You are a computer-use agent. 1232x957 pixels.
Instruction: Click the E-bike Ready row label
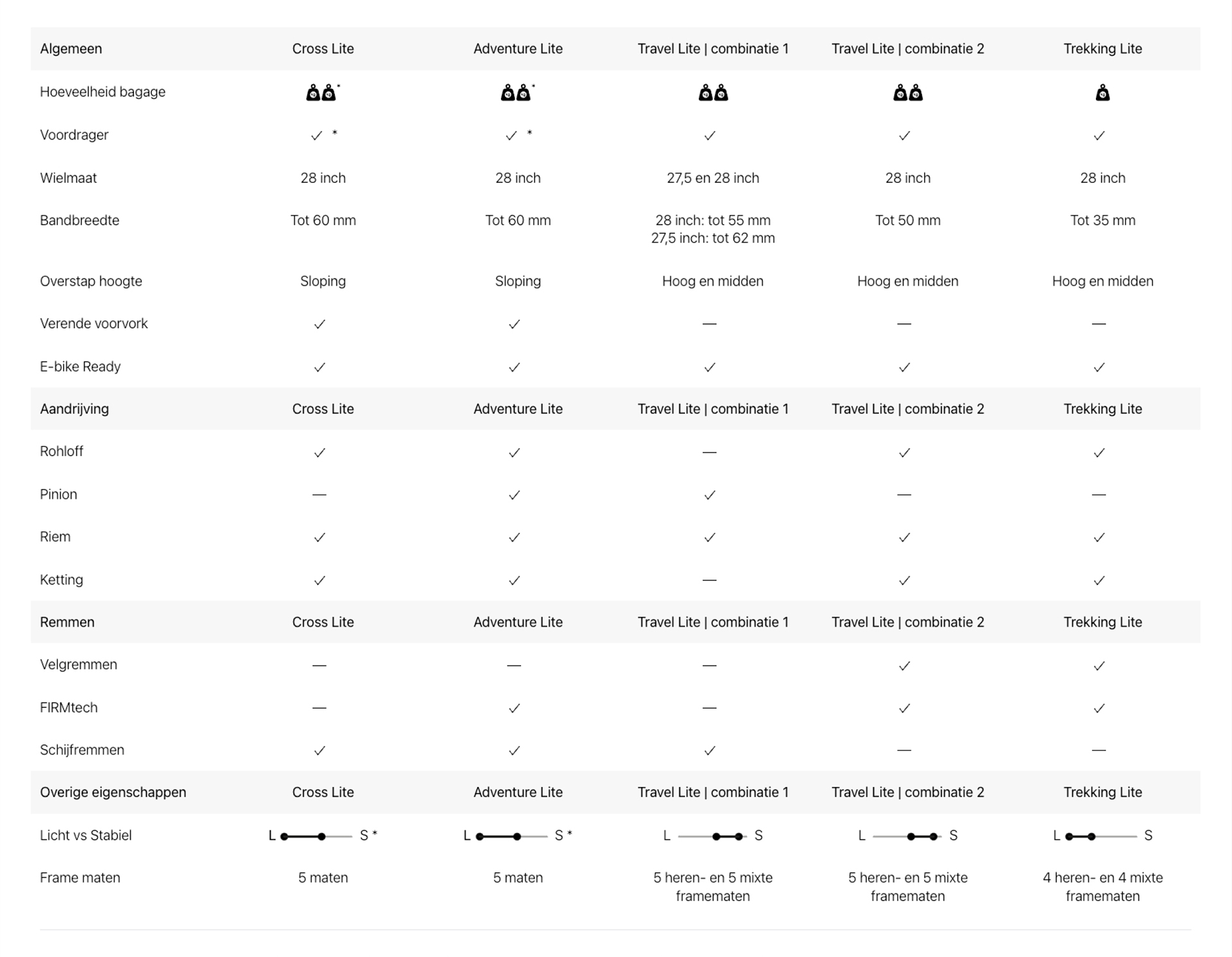point(80,366)
